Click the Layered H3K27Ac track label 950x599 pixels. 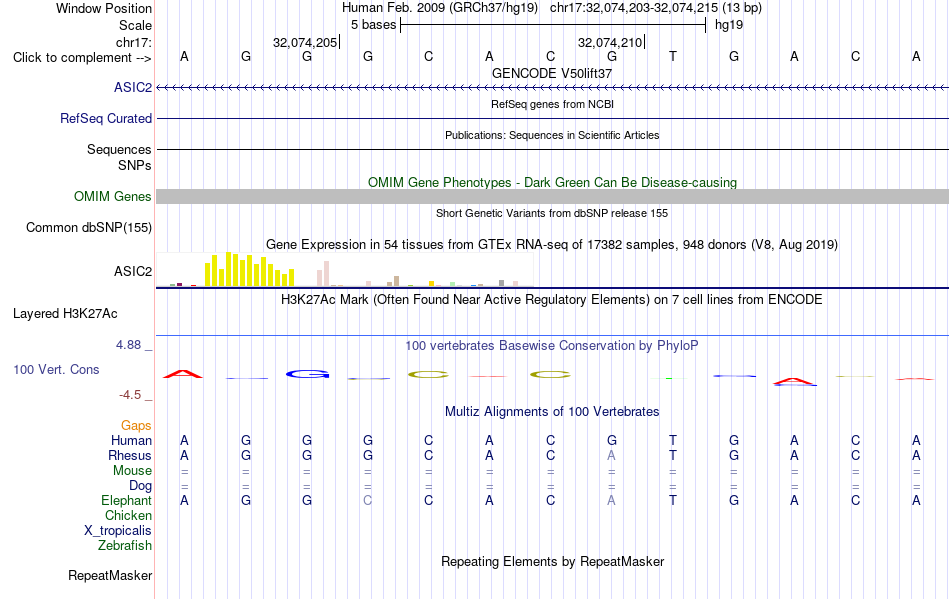[x=65, y=314]
